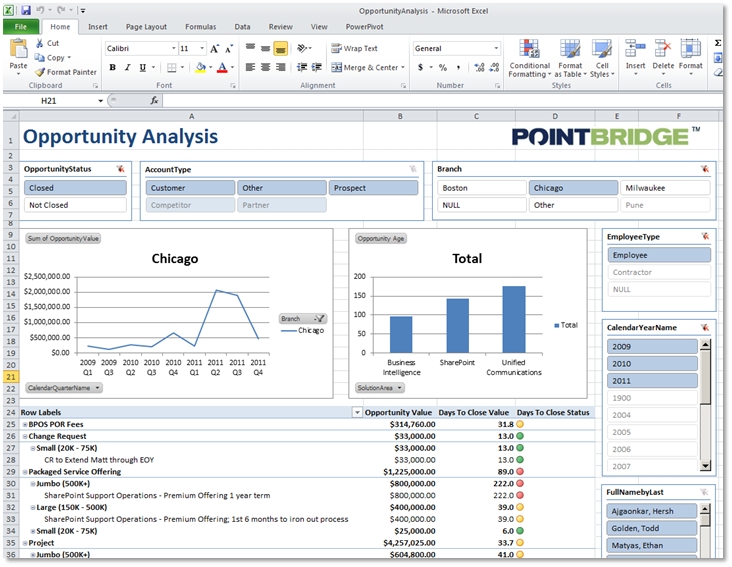Click the Top Align icon
The height and width of the screenshot is (567, 732).
(251, 48)
